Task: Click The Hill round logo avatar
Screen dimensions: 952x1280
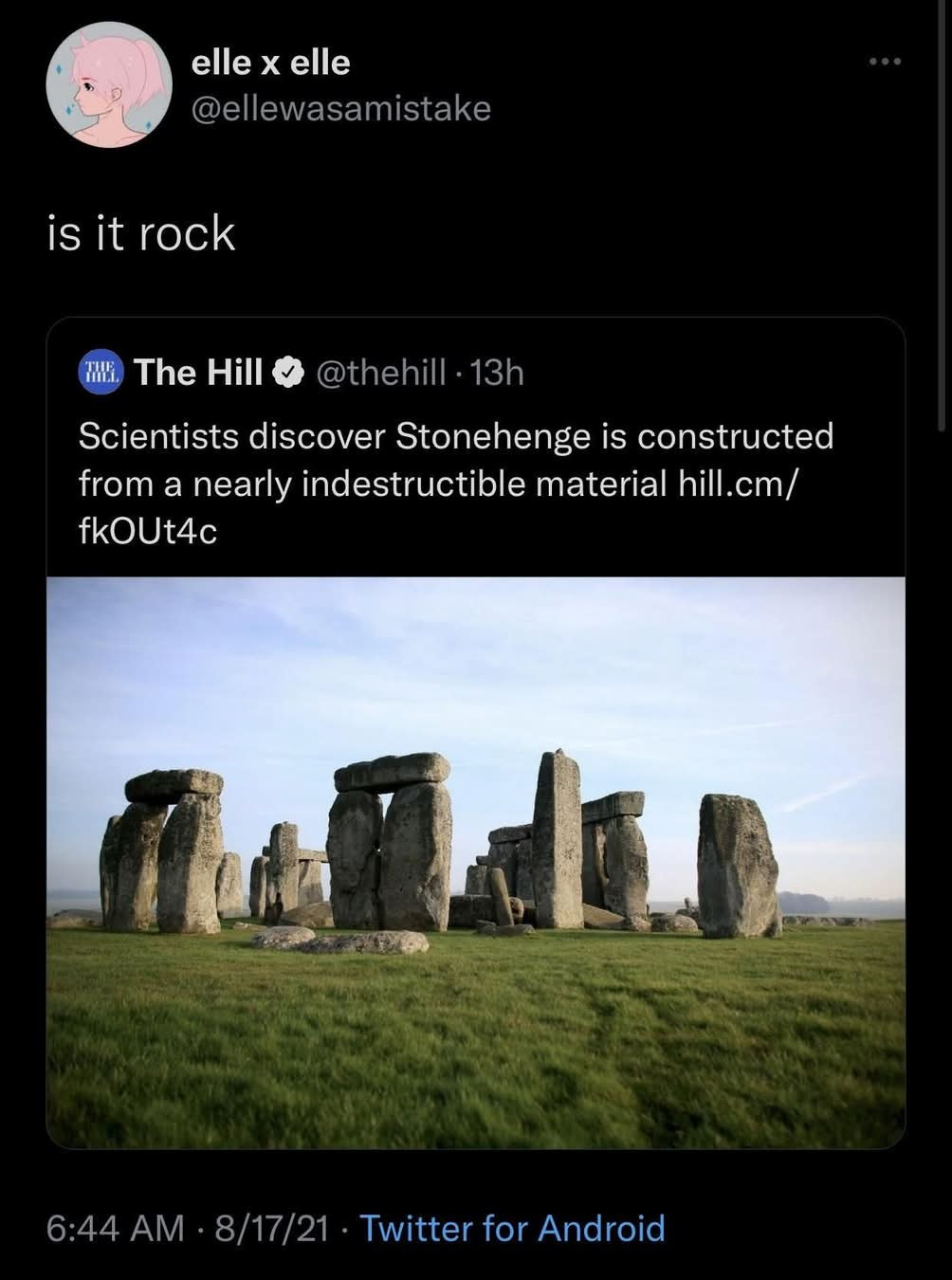Action: [100, 373]
